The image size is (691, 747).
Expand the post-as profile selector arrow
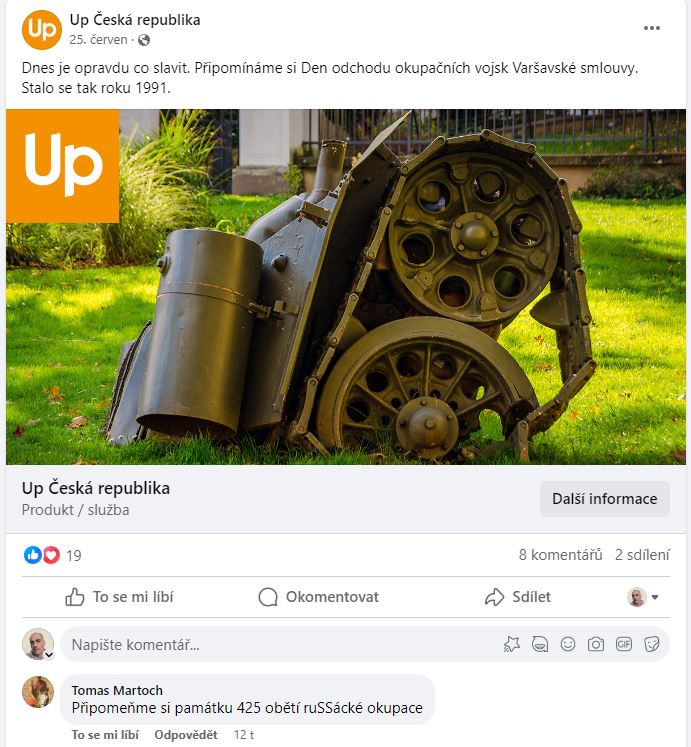[x=655, y=597]
